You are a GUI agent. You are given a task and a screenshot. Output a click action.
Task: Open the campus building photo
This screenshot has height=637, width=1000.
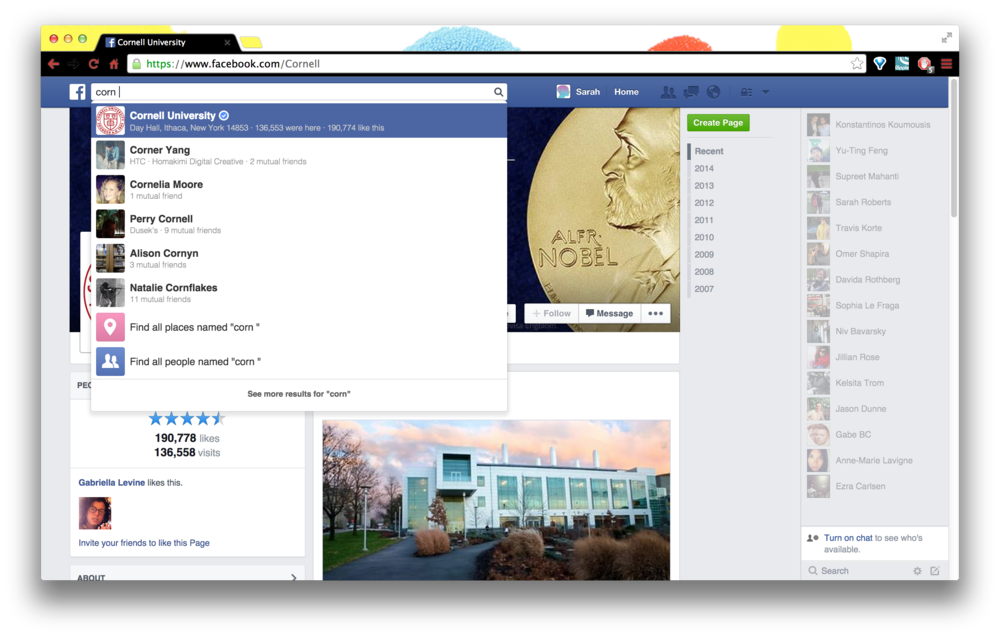pyautogui.click(x=496, y=500)
